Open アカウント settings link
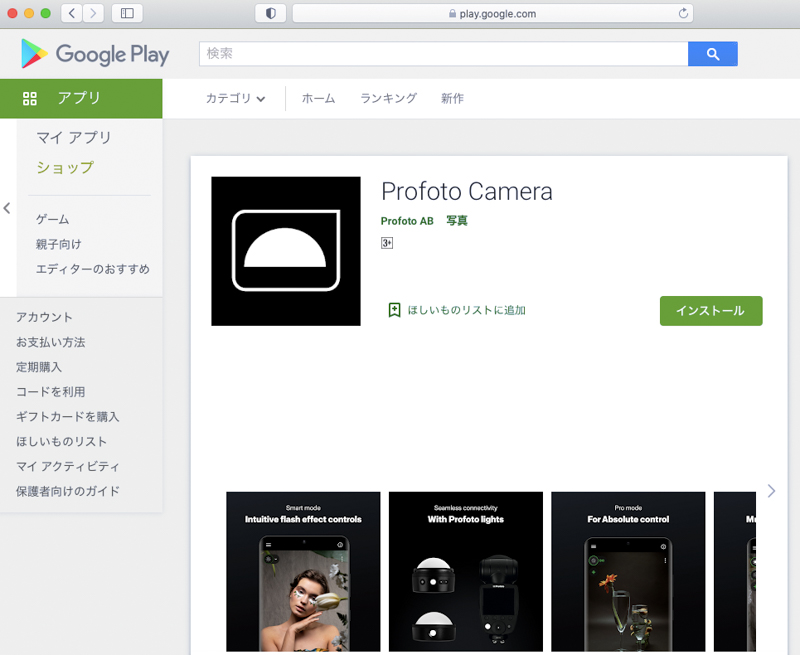Screen dimensions: 800x655 (x=44, y=317)
